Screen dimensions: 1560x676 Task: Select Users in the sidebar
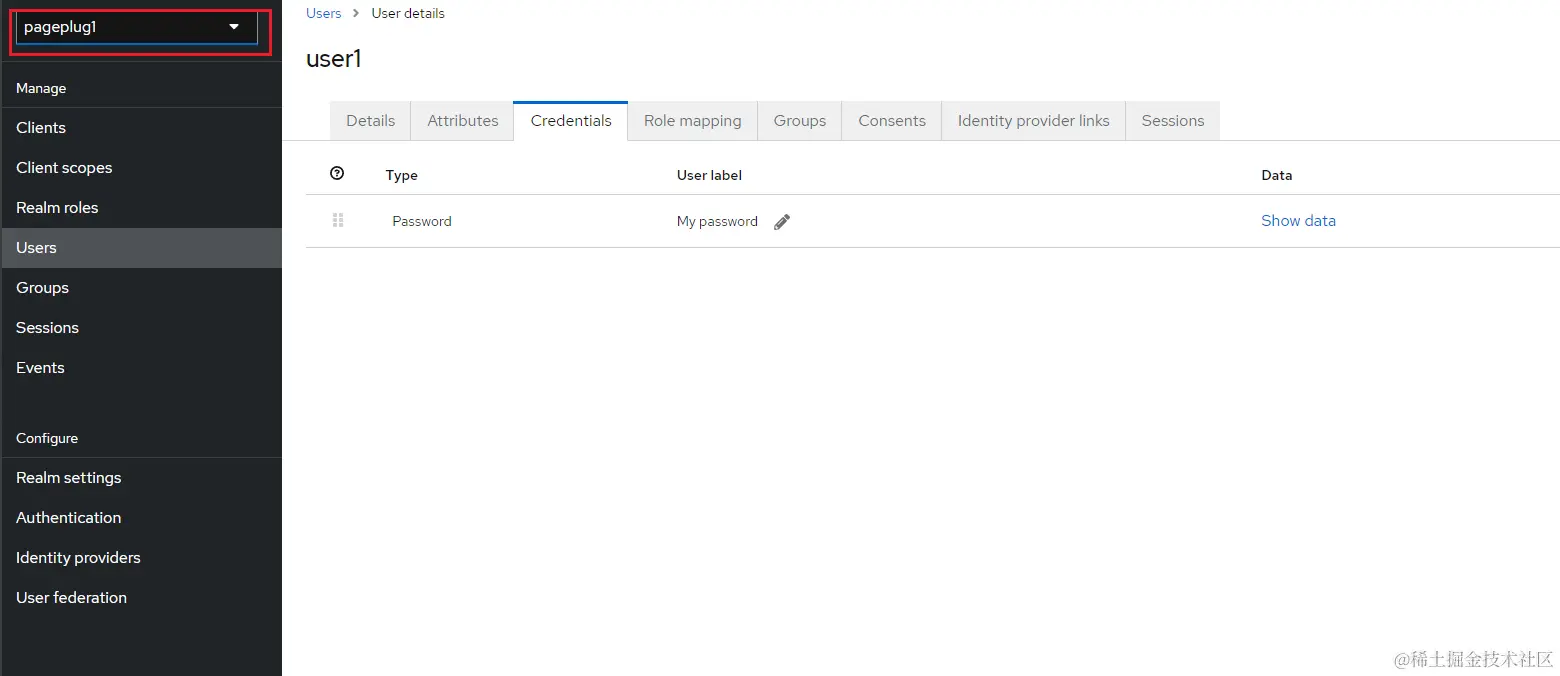(141, 248)
